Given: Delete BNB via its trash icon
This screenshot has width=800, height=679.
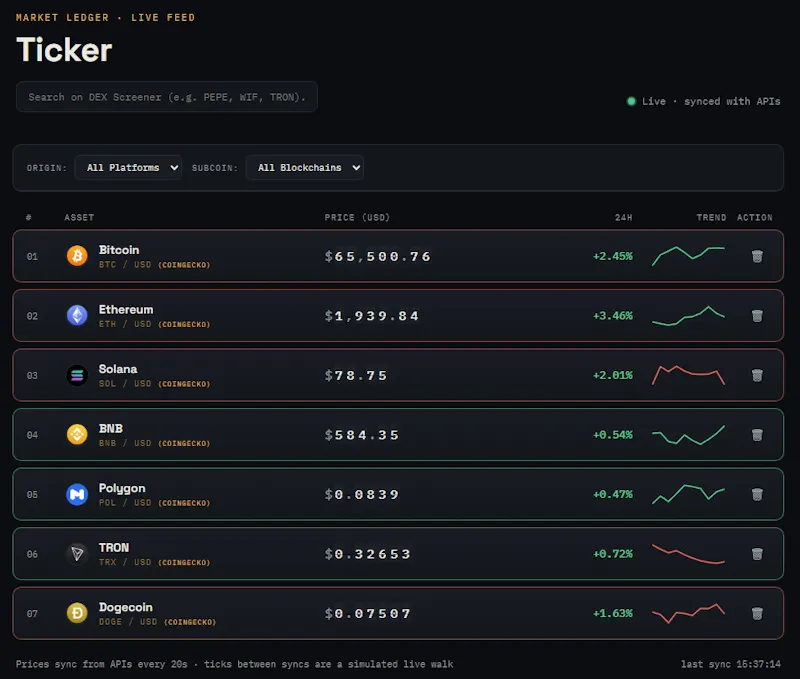Looking at the screenshot, I should tap(757, 435).
